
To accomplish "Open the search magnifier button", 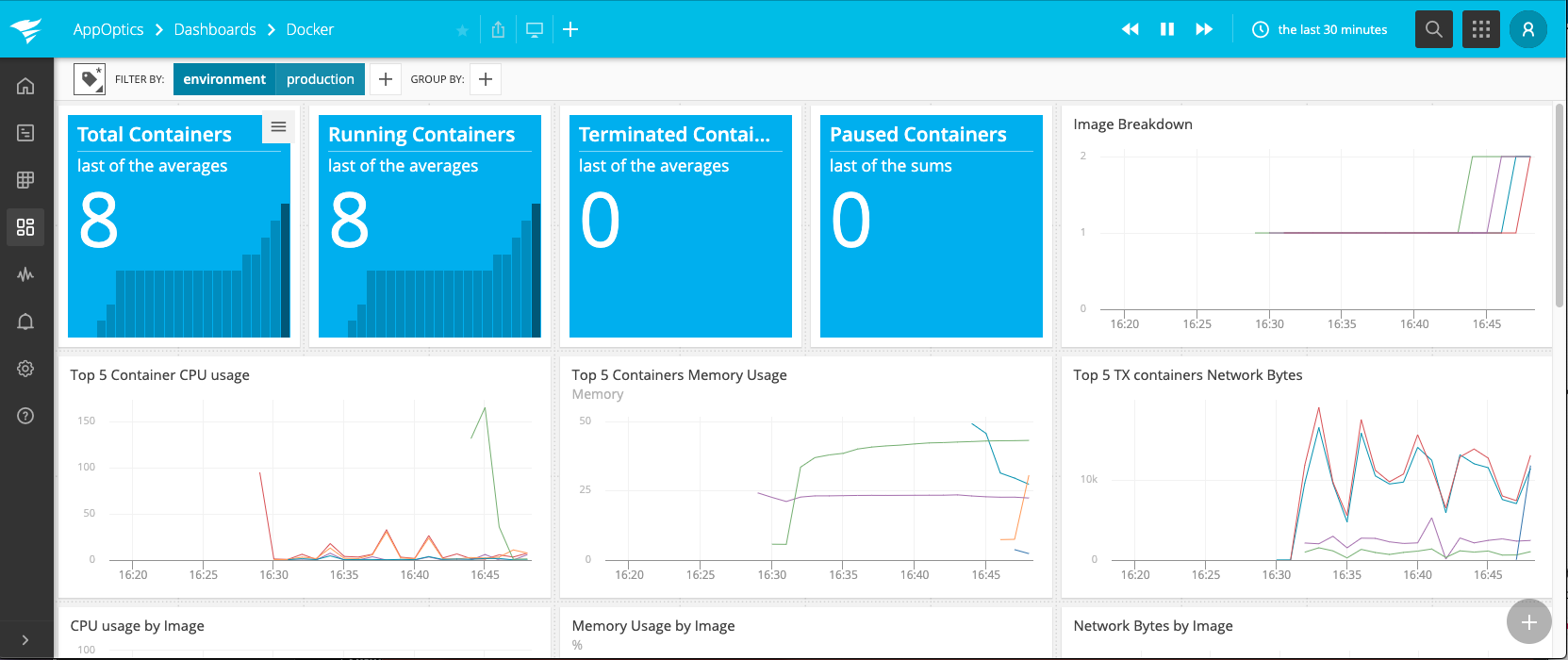I will click(1434, 29).
